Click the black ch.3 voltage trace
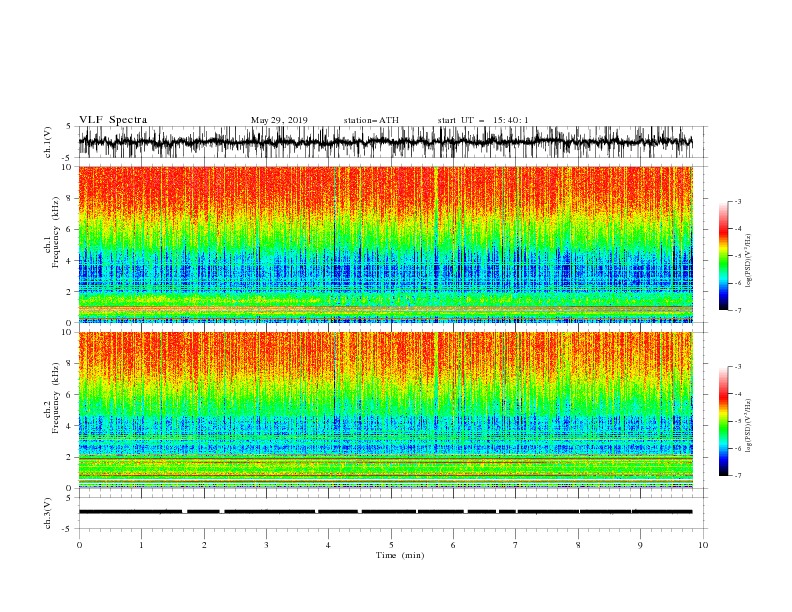The height and width of the screenshot is (612, 792). pos(385,512)
